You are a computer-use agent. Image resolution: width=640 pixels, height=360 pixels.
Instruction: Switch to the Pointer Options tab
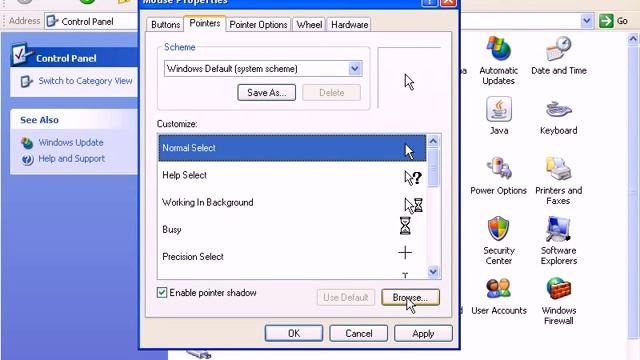pos(258,24)
